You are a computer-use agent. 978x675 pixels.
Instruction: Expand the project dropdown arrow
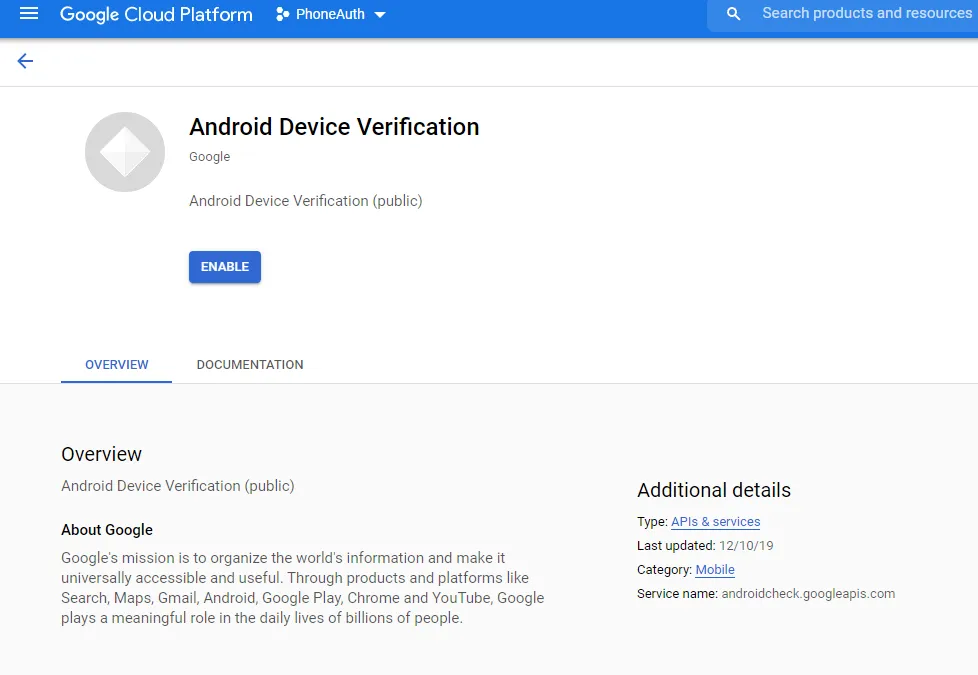(380, 15)
